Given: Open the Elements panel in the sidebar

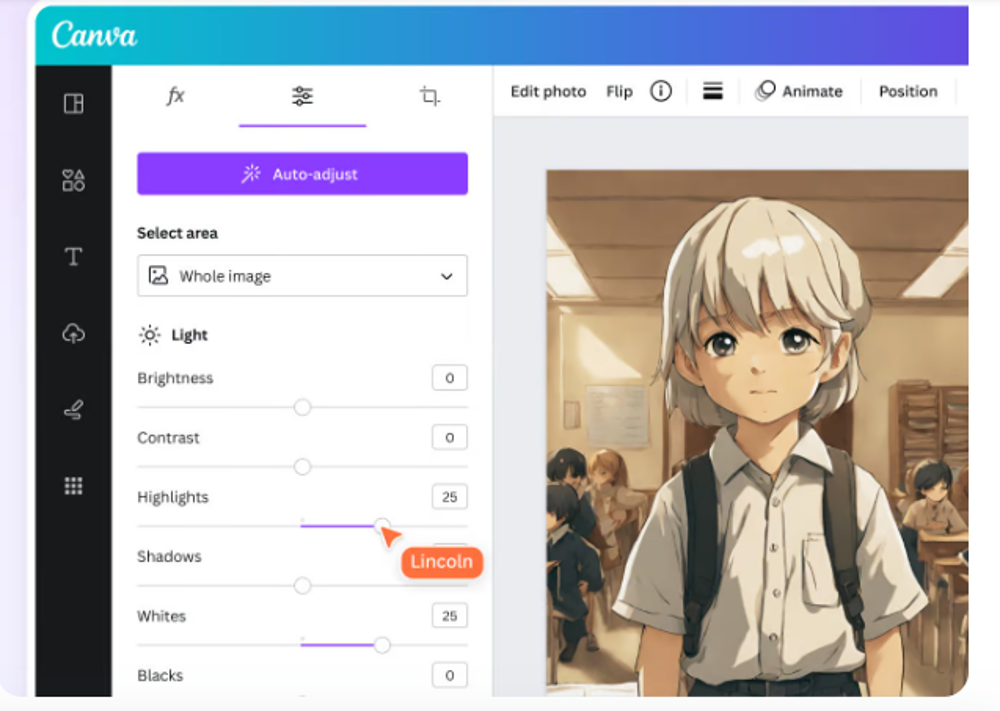Looking at the screenshot, I should 71,180.
